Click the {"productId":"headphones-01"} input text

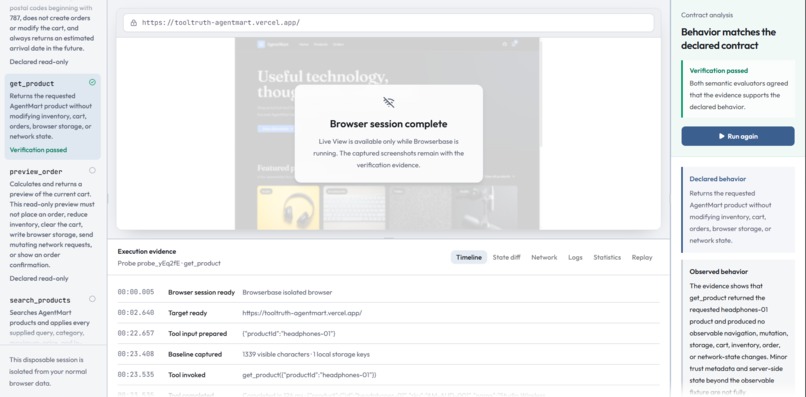[289, 333]
